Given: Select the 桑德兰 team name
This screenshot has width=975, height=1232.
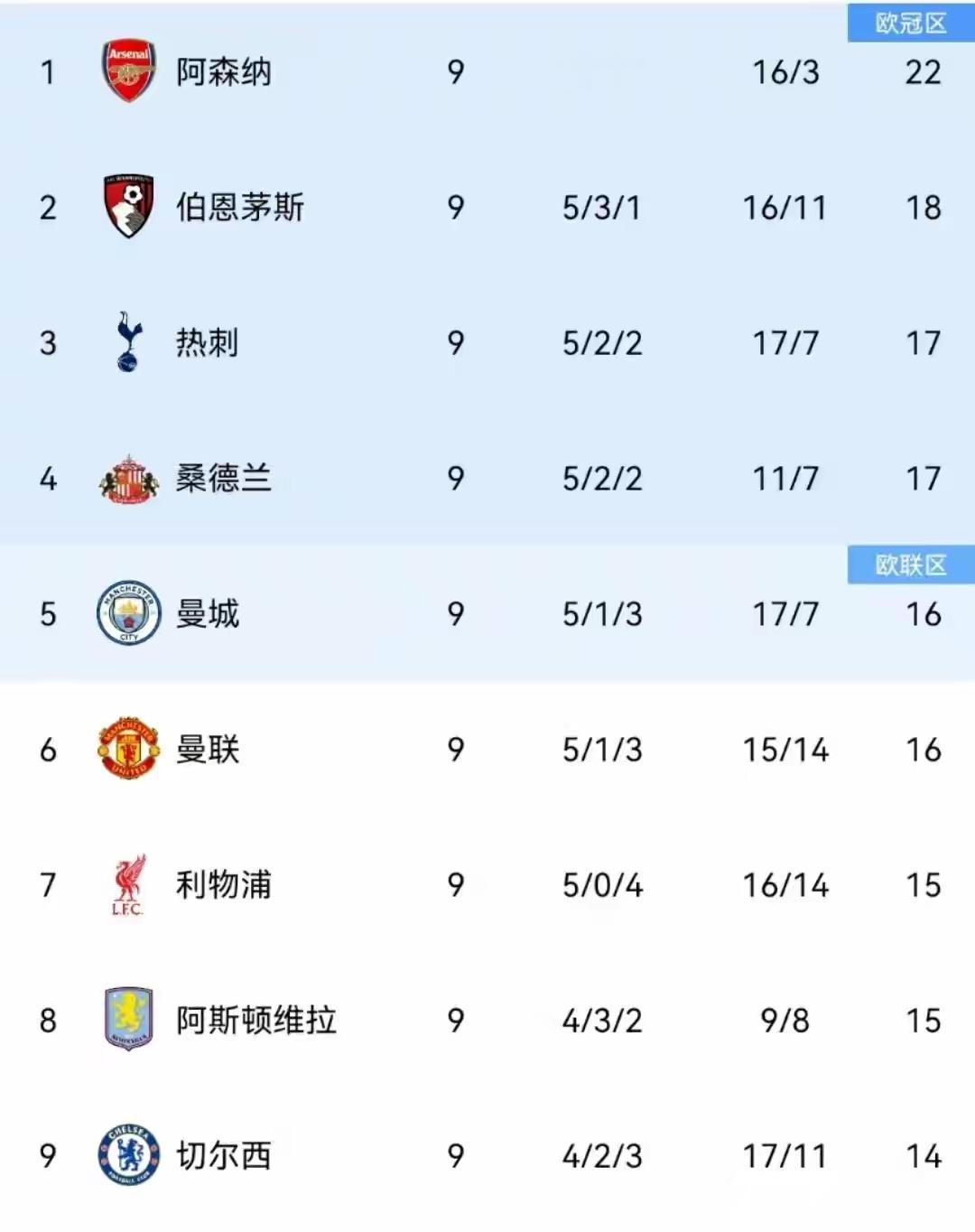Looking at the screenshot, I should coord(224,478).
